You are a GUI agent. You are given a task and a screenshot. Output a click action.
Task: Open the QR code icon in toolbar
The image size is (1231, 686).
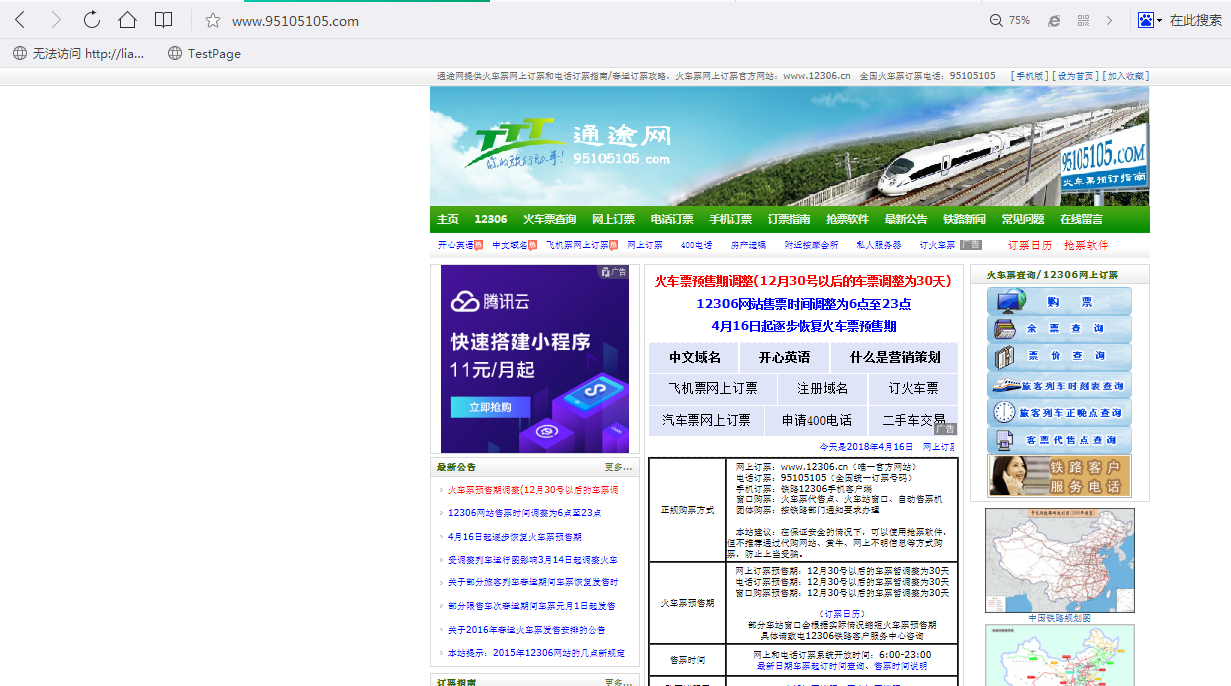[x=1083, y=20]
